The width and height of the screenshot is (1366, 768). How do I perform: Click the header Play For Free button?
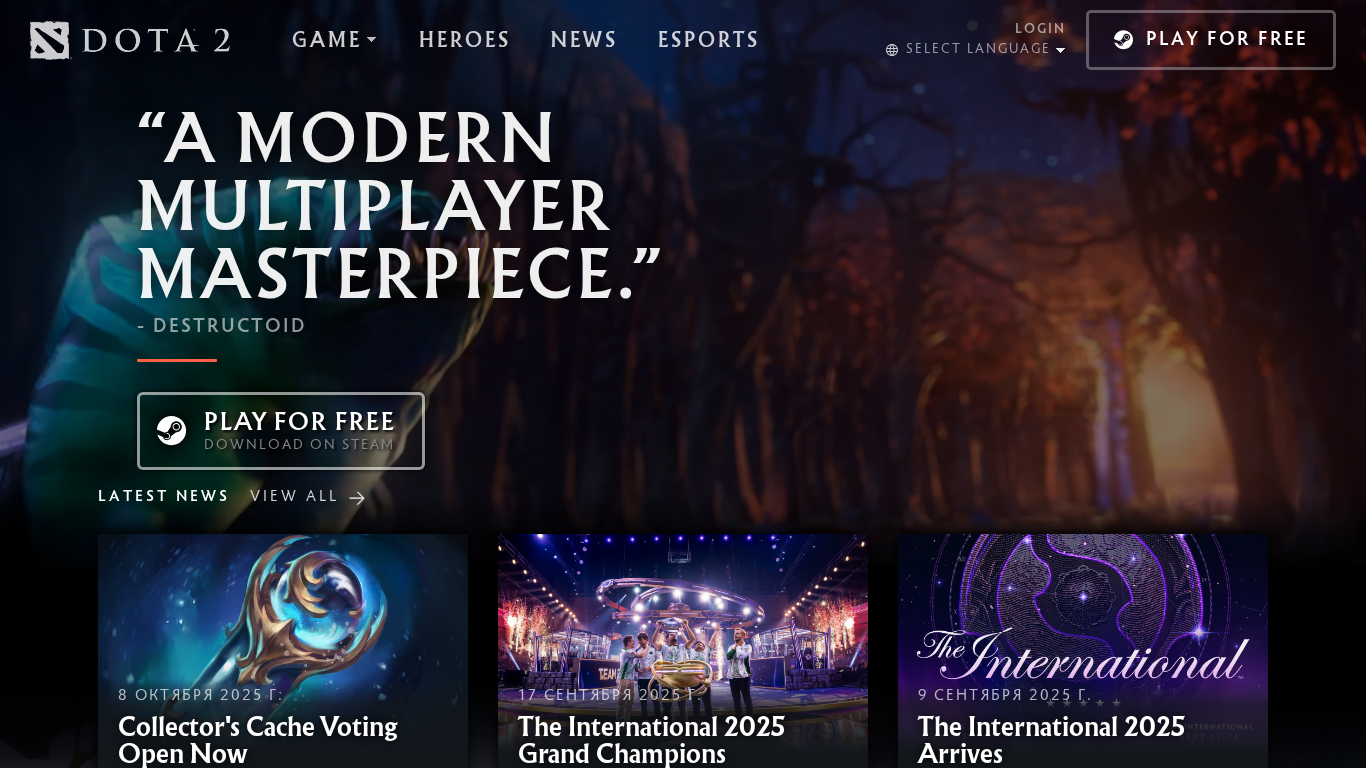coord(1211,40)
